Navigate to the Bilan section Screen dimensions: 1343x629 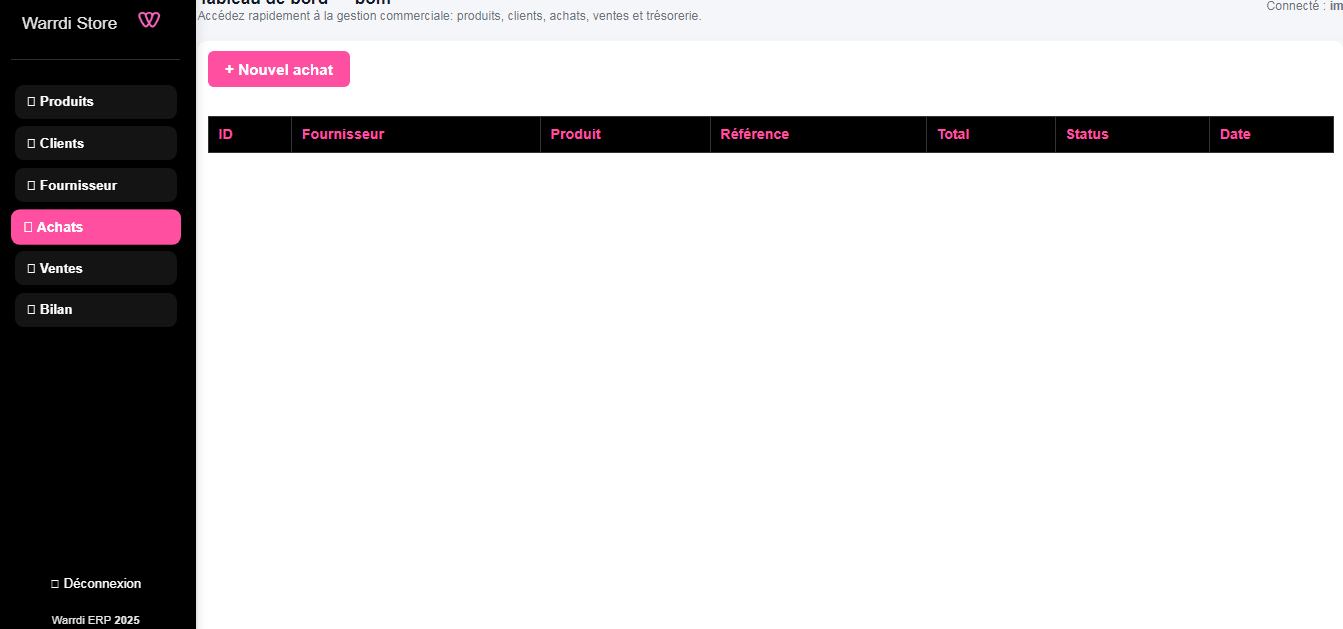[x=56, y=309]
